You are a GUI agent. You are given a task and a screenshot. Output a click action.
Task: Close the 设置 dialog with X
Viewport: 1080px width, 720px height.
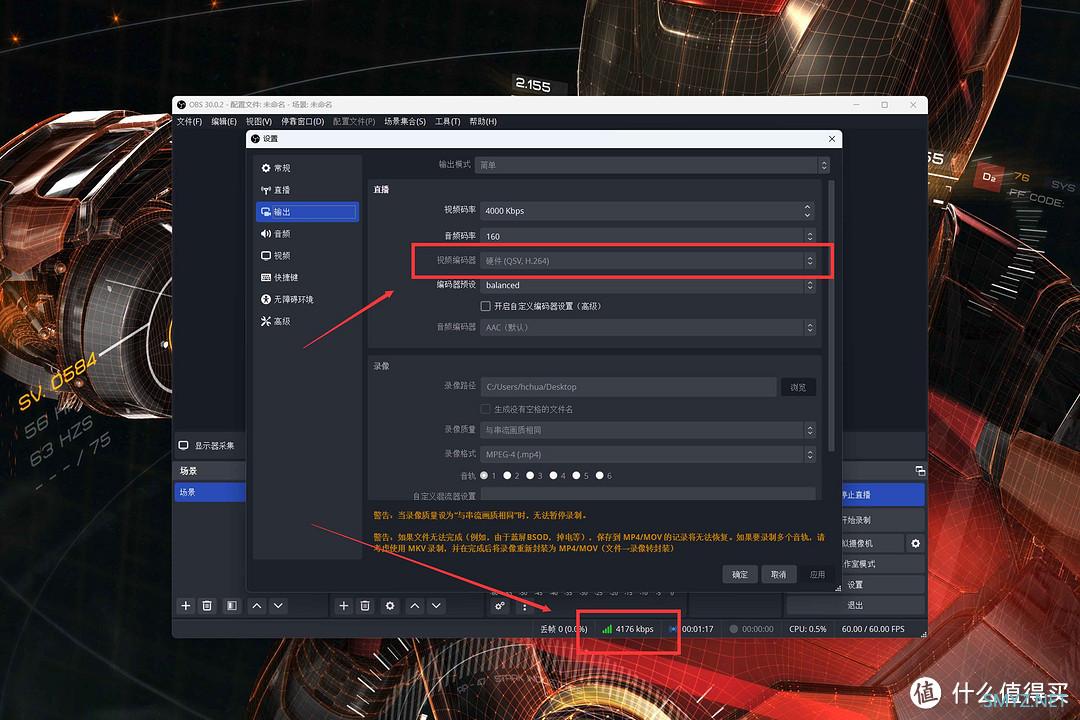point(832,139)
